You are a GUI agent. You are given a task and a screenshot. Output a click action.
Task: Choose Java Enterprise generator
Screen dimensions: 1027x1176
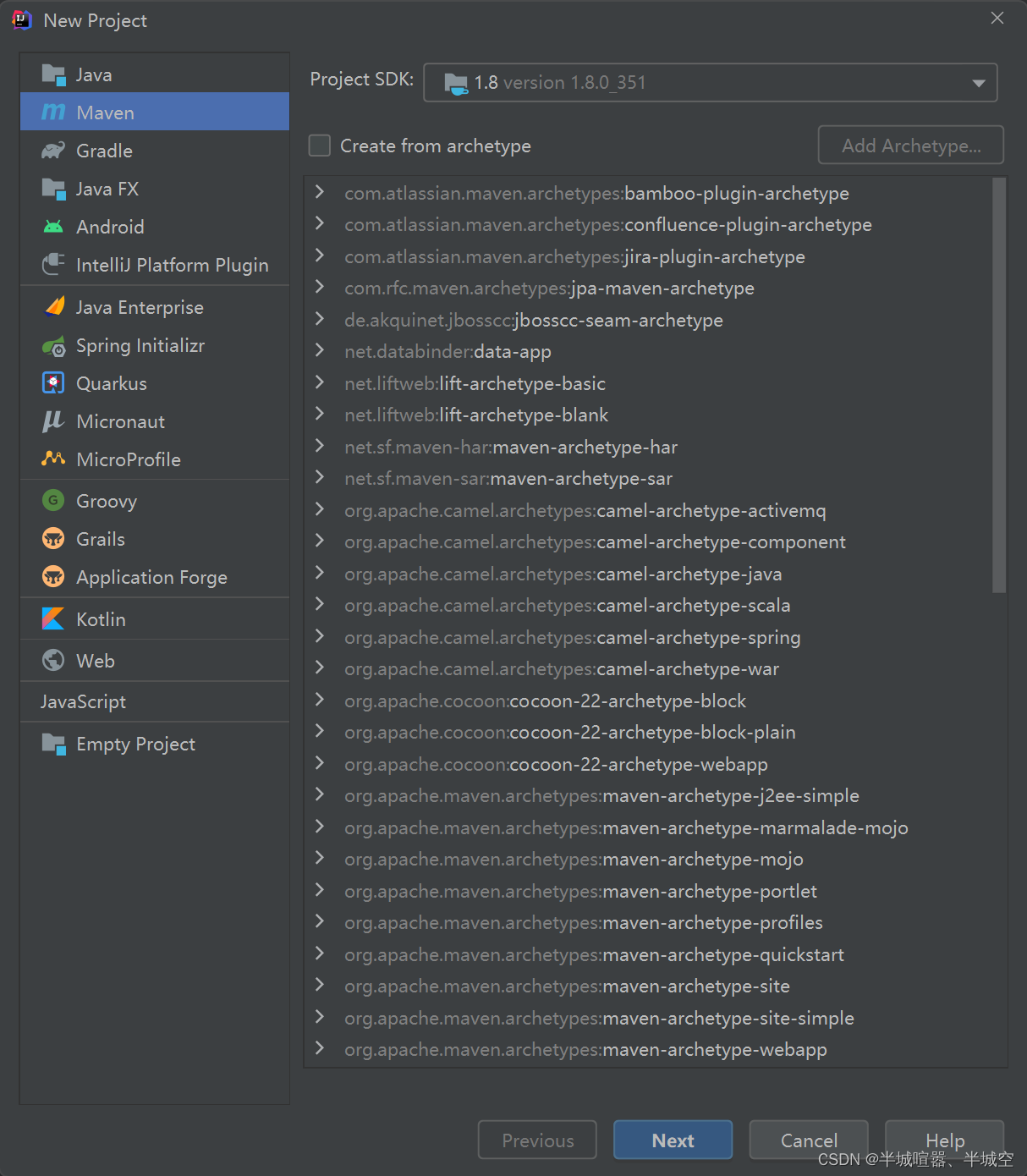155,307
